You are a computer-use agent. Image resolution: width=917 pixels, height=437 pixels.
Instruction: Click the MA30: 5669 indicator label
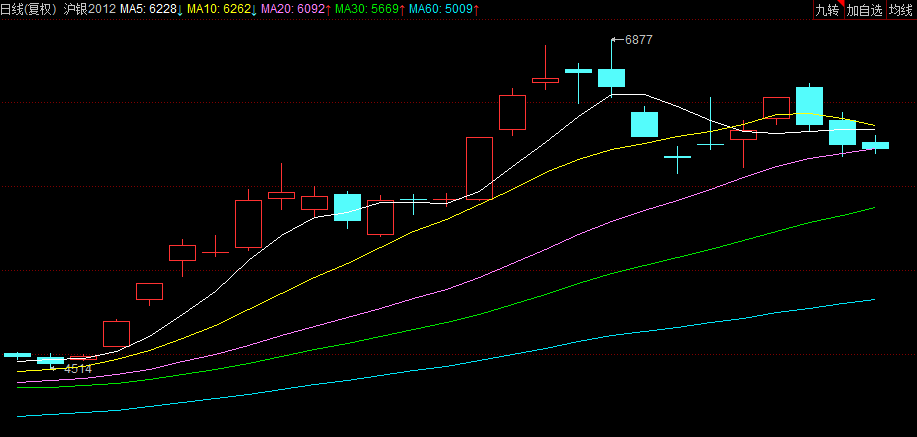[x=370, y=9]
